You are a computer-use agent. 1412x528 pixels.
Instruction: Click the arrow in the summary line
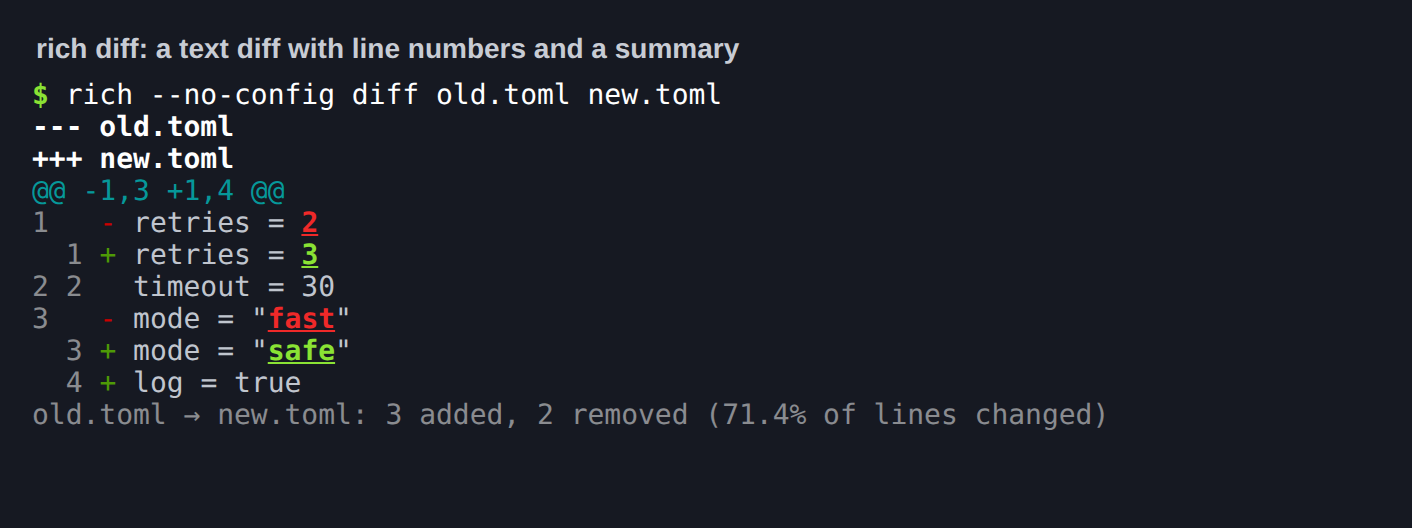point(192,415)
